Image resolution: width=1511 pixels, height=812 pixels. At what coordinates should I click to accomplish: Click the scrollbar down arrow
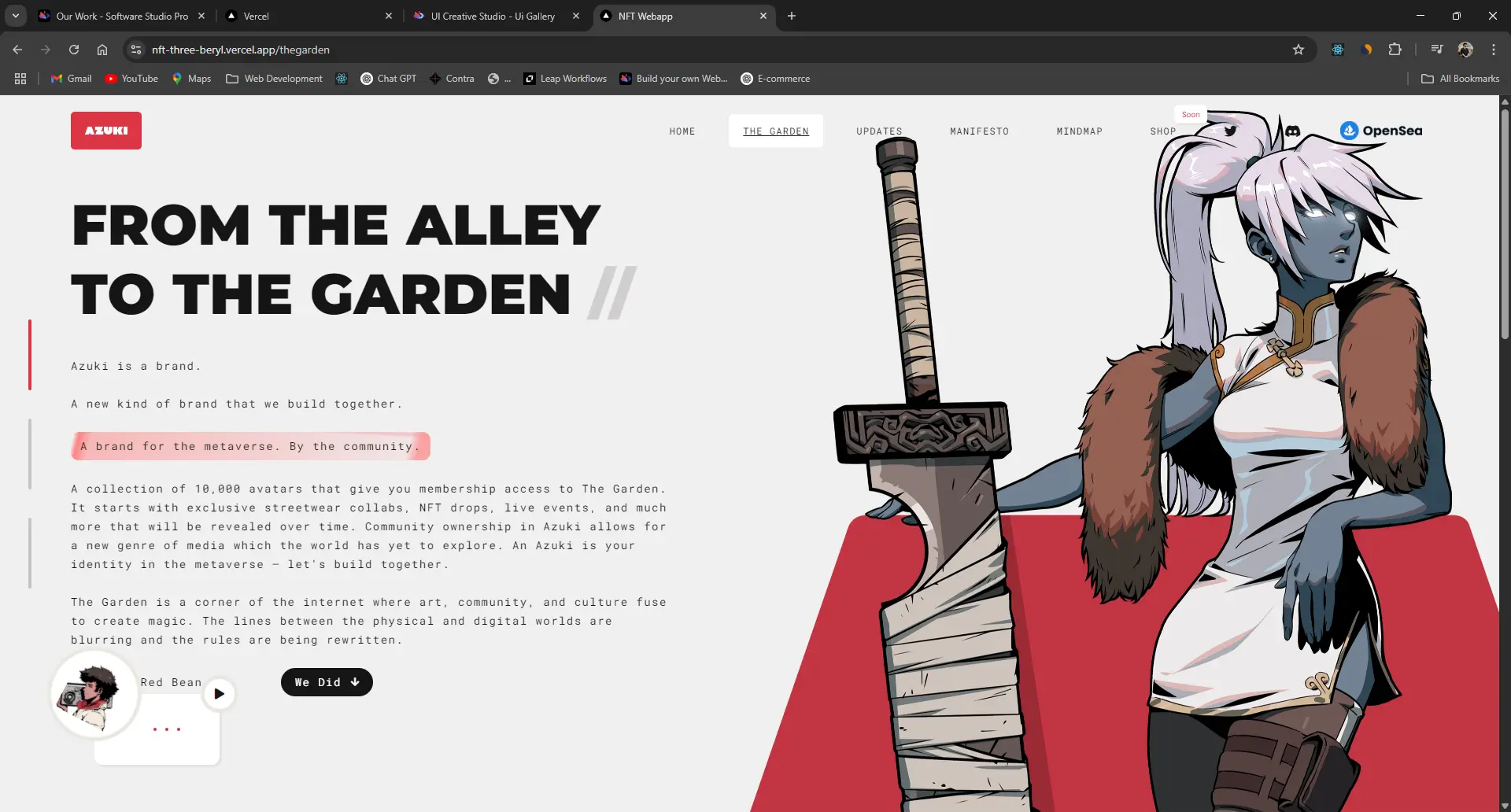pyautogui.click(x=1505, y=806)
